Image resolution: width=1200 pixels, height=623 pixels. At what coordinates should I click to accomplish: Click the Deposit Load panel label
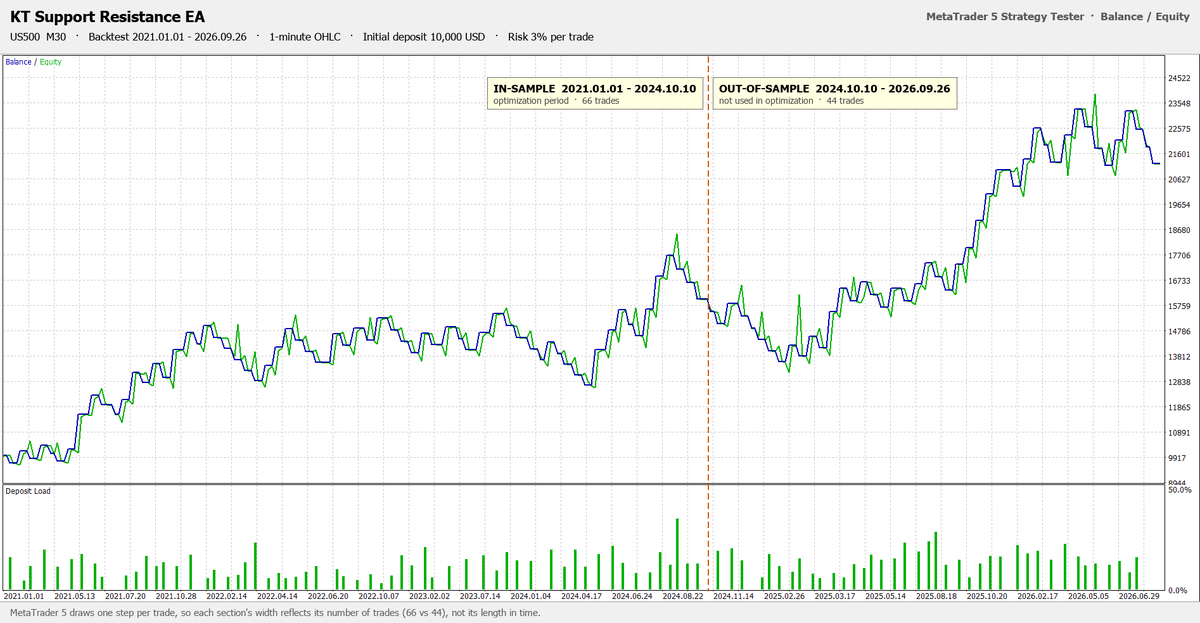tap(28, 491)
